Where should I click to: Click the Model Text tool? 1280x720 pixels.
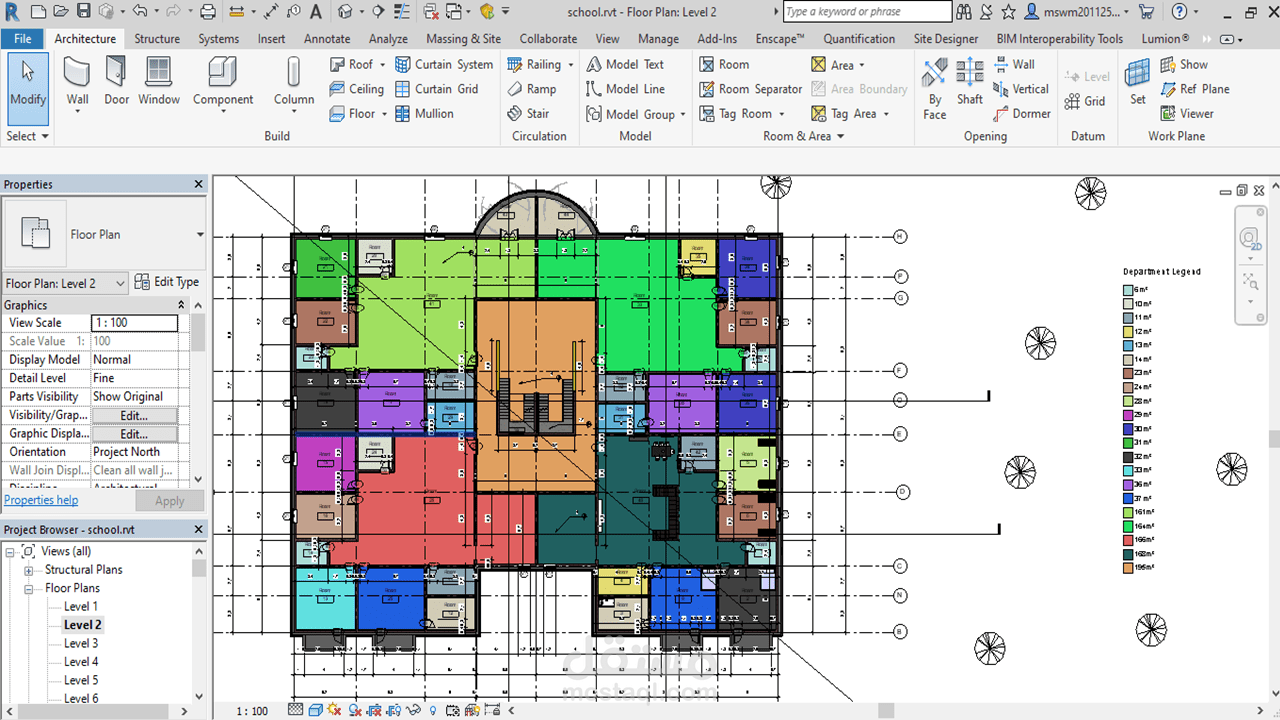point(625,64)
